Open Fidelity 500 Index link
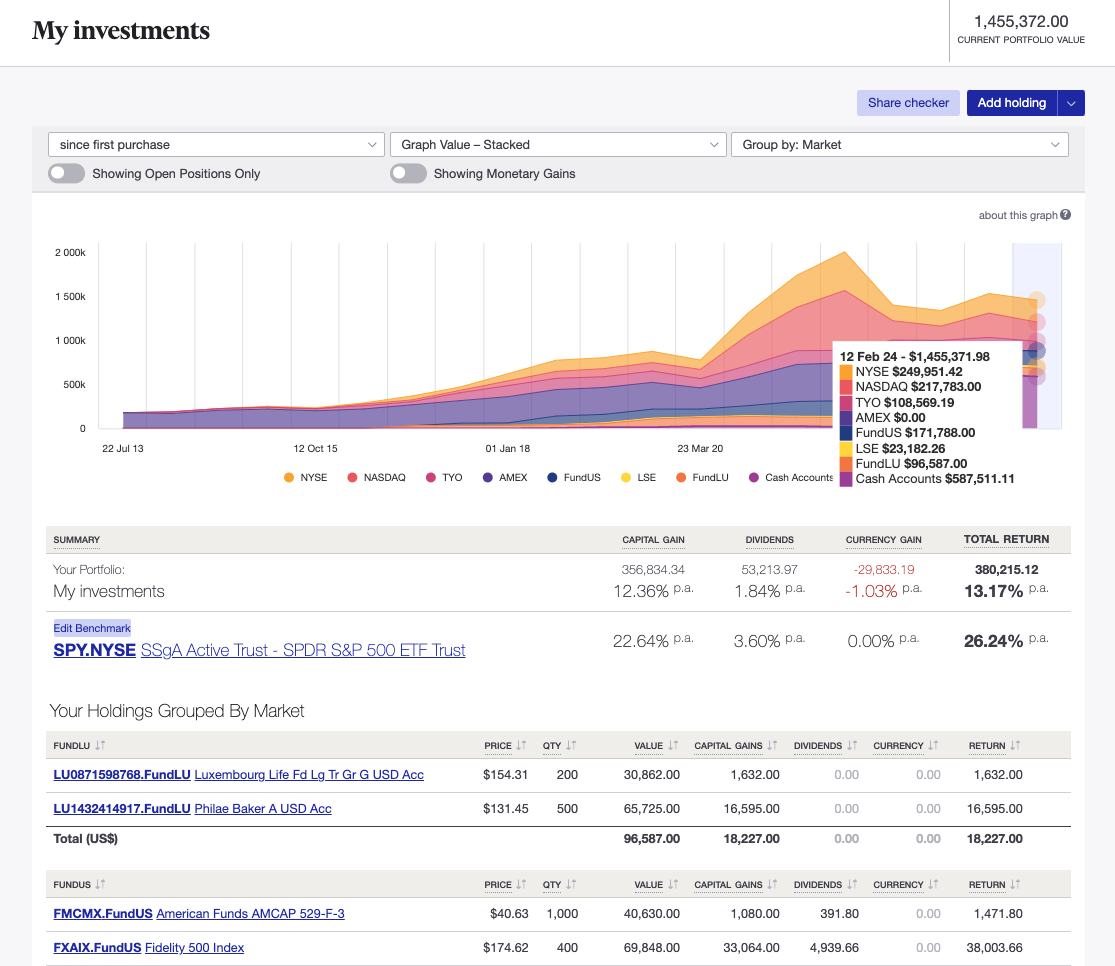This screenshot has width=1115, height=966. pos(194,948)
